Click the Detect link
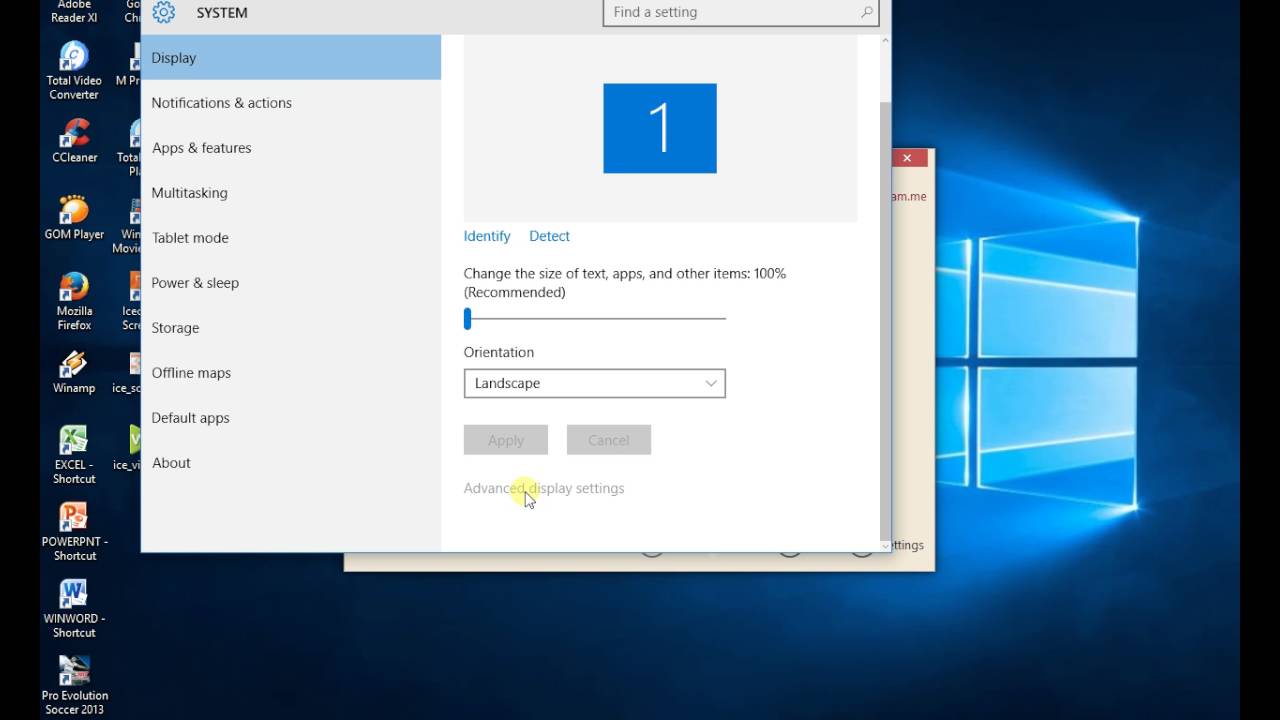 pos(549,236)
